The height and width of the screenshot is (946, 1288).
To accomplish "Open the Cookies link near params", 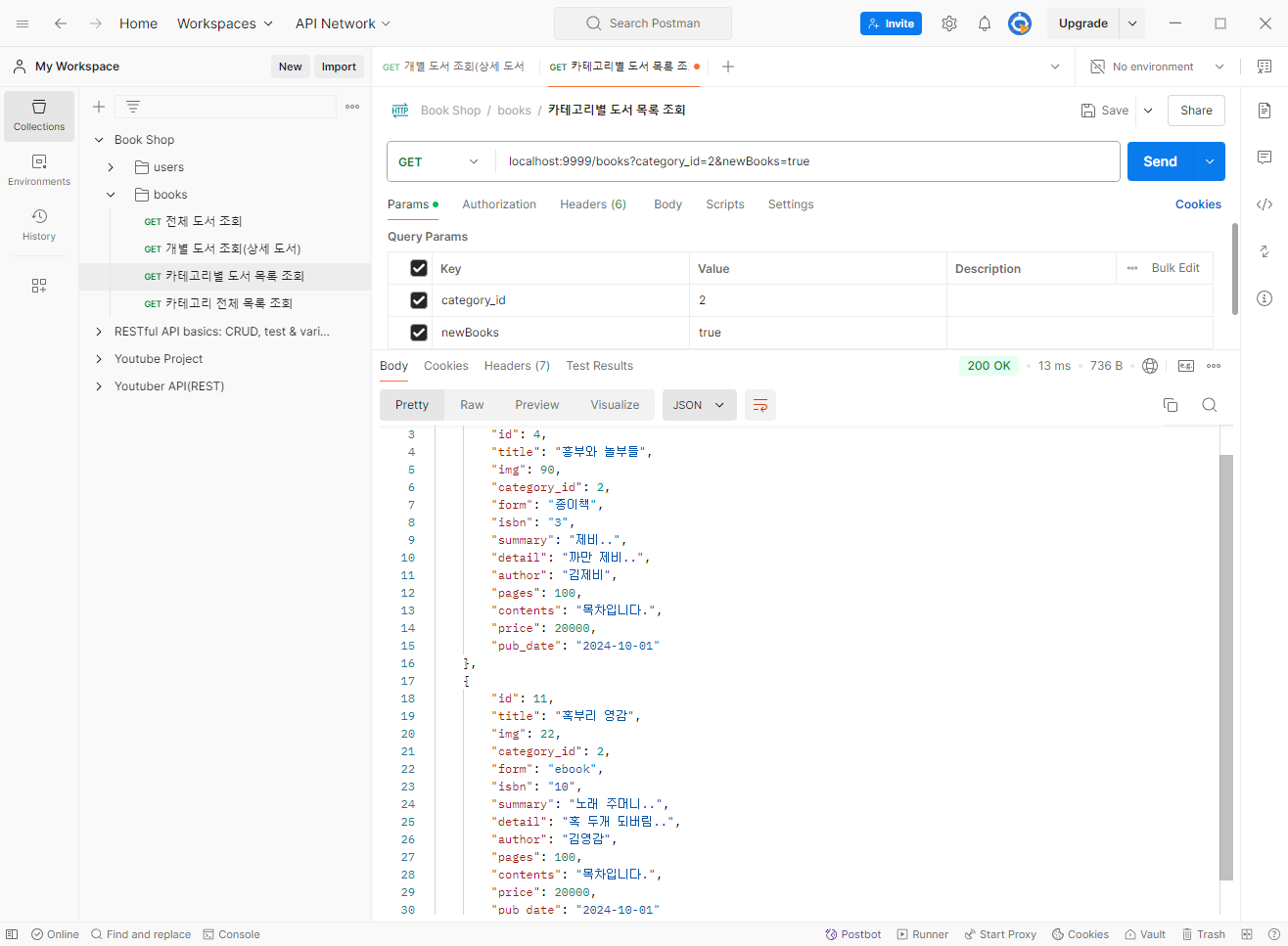I will pos(1198,204).
